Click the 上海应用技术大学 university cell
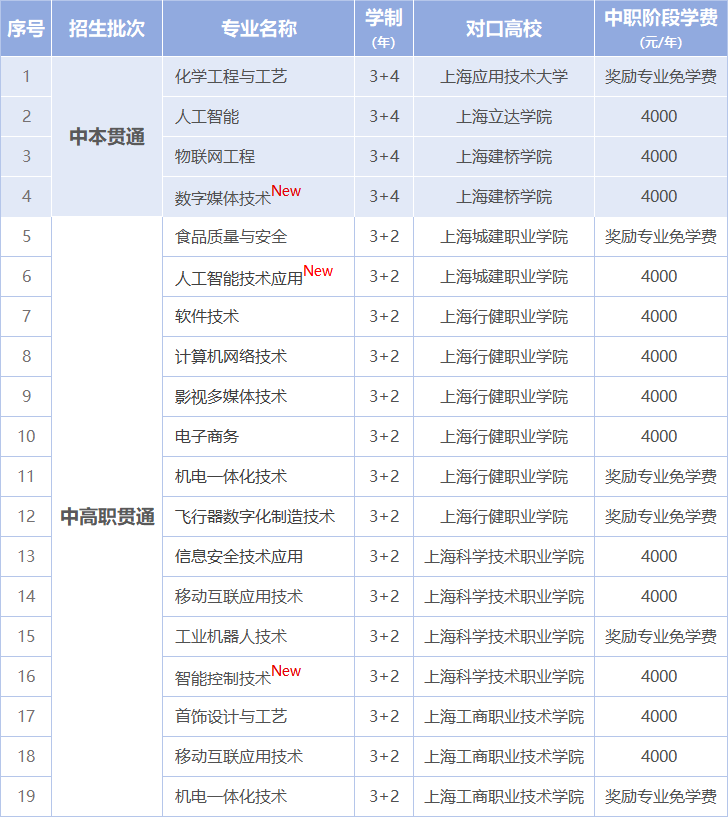Screen dimensions: 728x818 coord(504,77)
